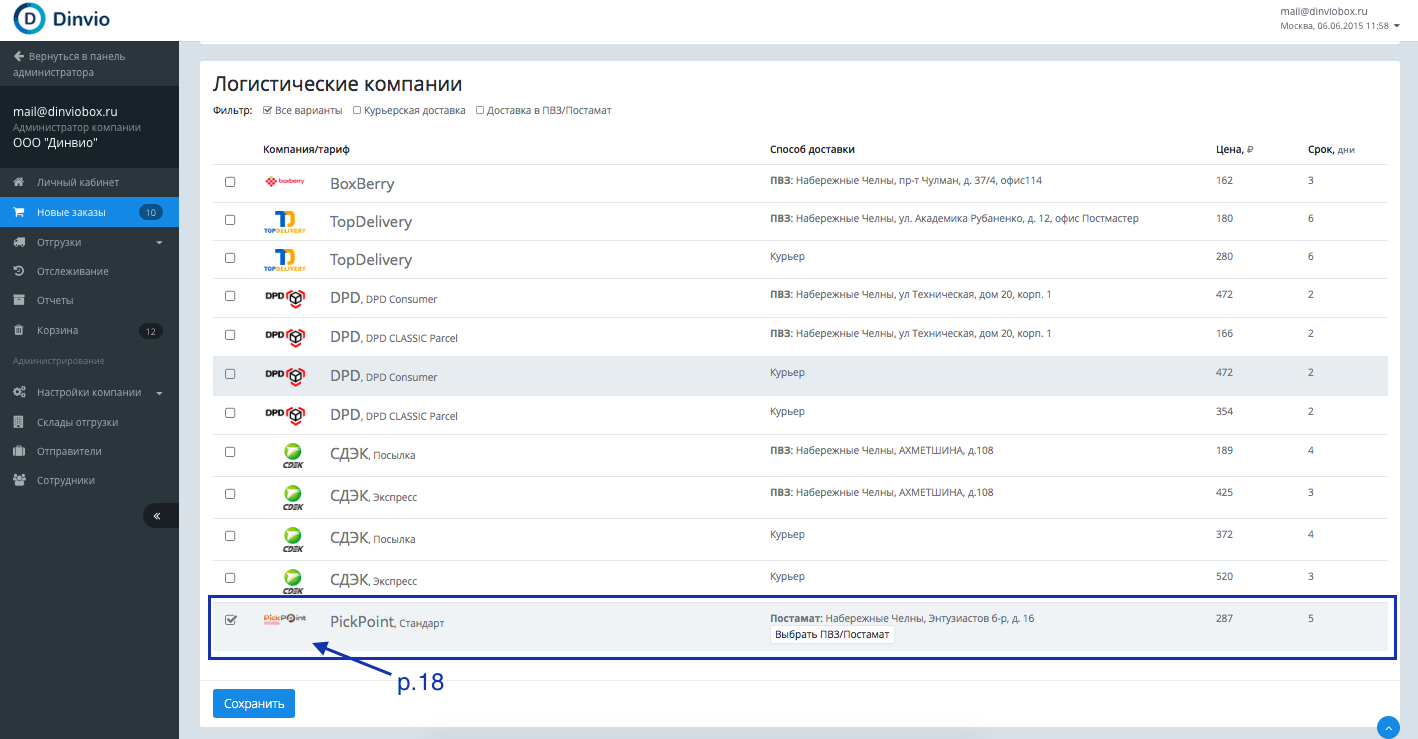
Task: Tick the BoxBerry row checkbox
Action: (230, 182)
